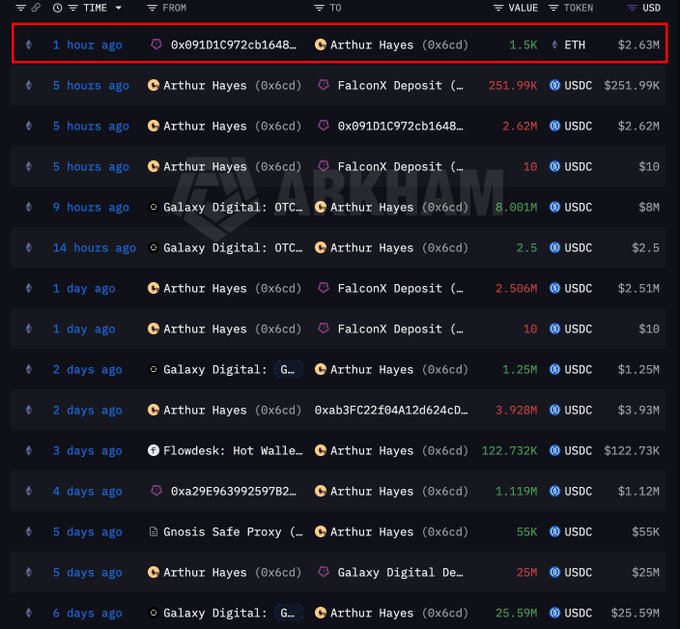Open the address 0xa29E963992597B2
The height and width of the screenshot is (629, 680).
click(x=233, y=491)
